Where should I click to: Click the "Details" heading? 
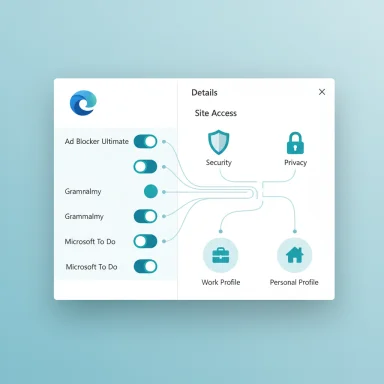point(204,93)
